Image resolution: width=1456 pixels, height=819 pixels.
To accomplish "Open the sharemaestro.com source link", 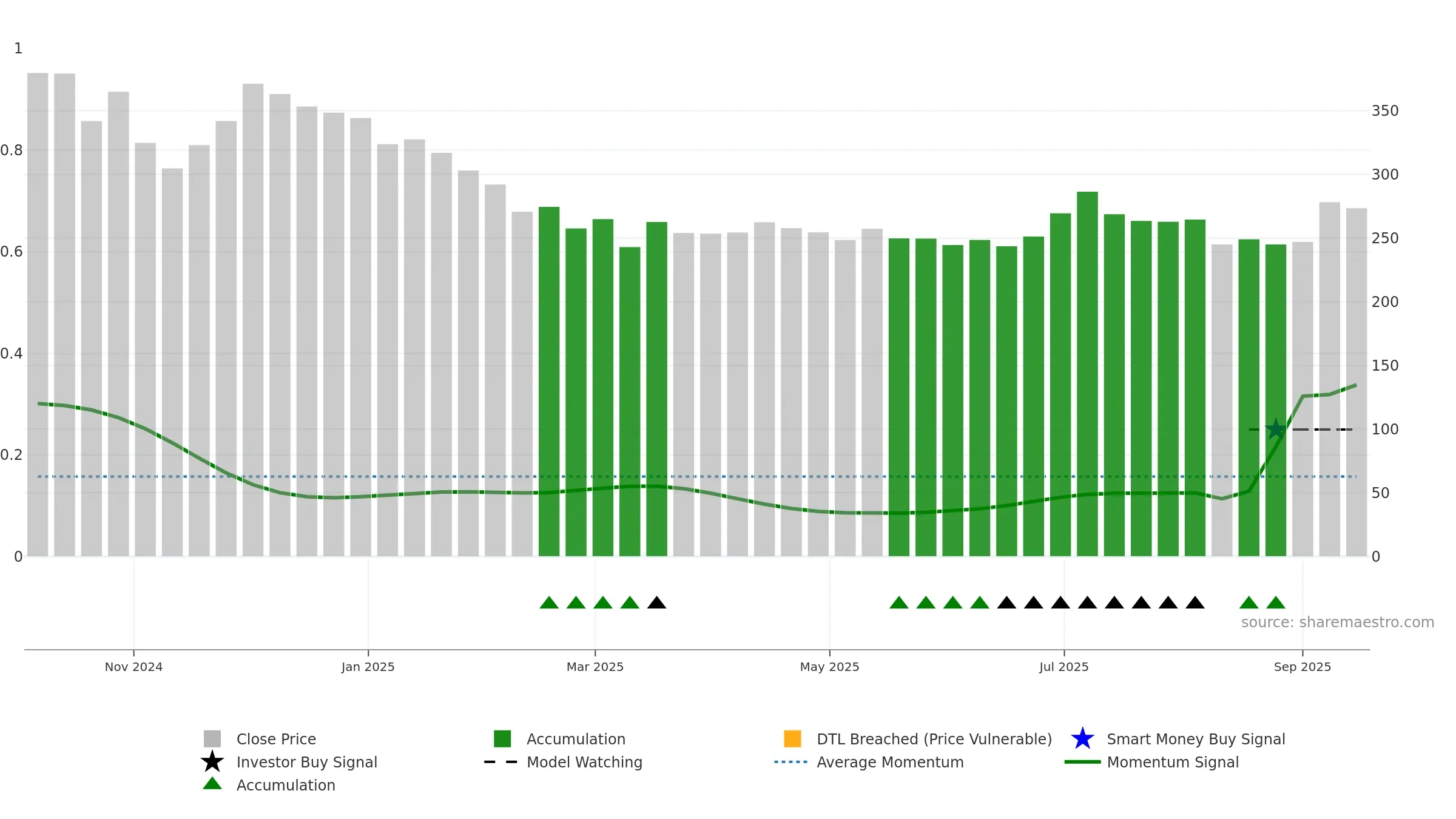I will 1338,622.
